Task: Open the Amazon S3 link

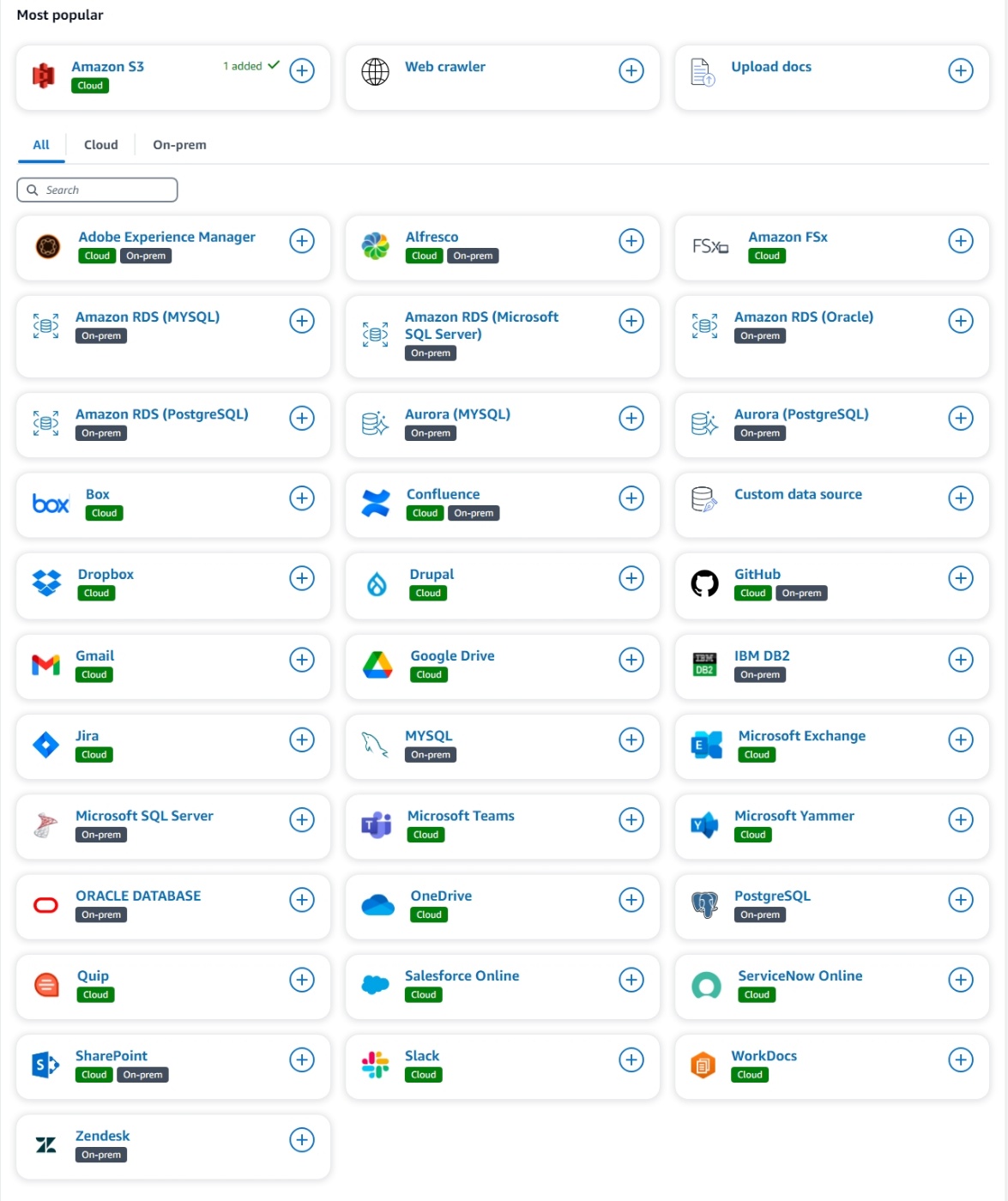Action: click(107, 67)
